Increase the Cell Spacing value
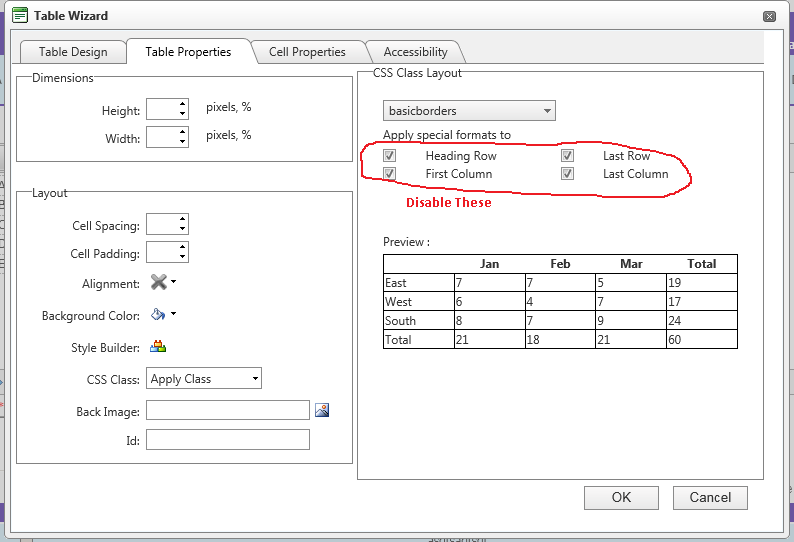This screenshot has width=794, height=542. 182,219
